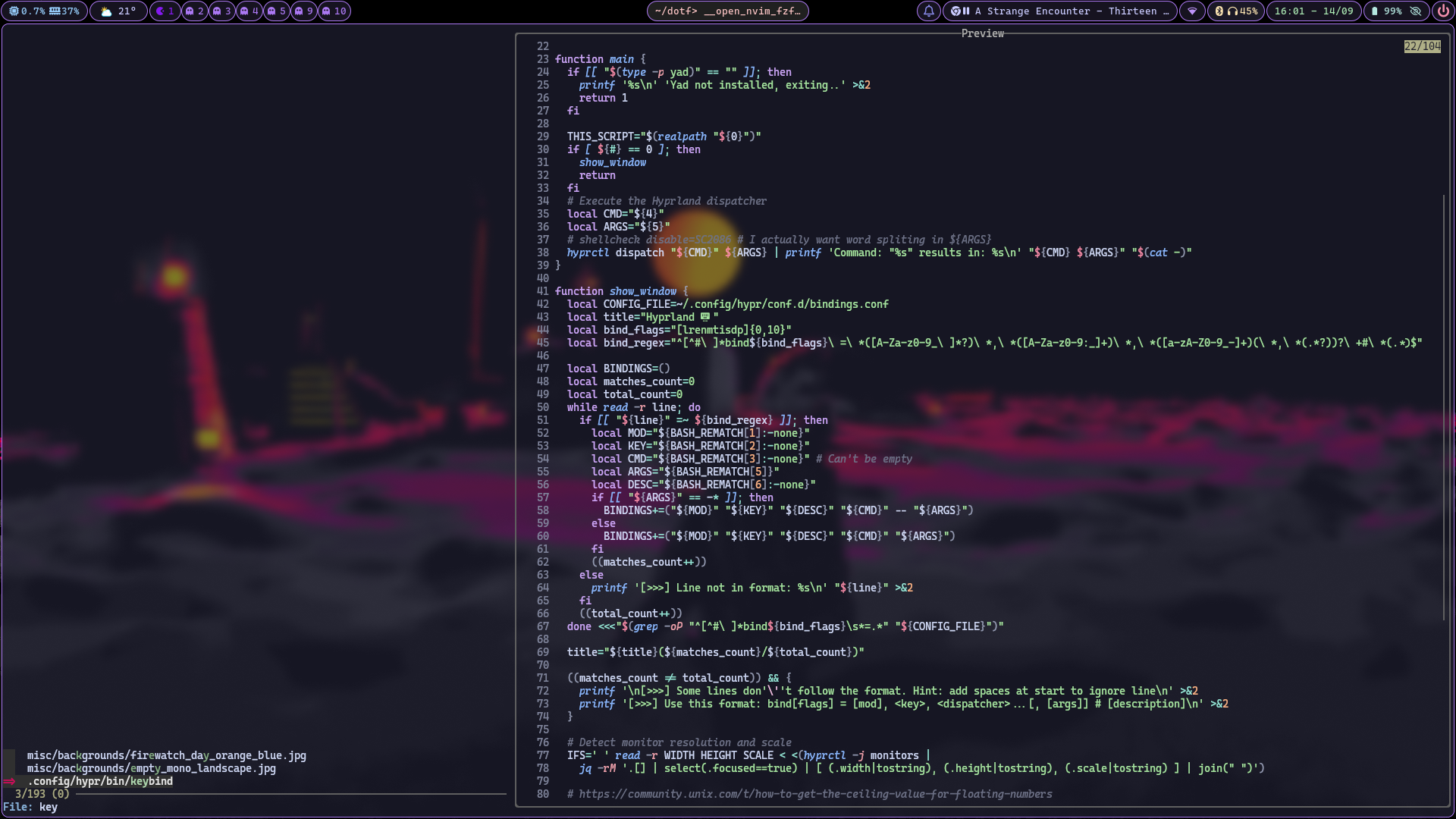
Task: Open the Wi-Fi network indicator
Action: [1192, 11]
